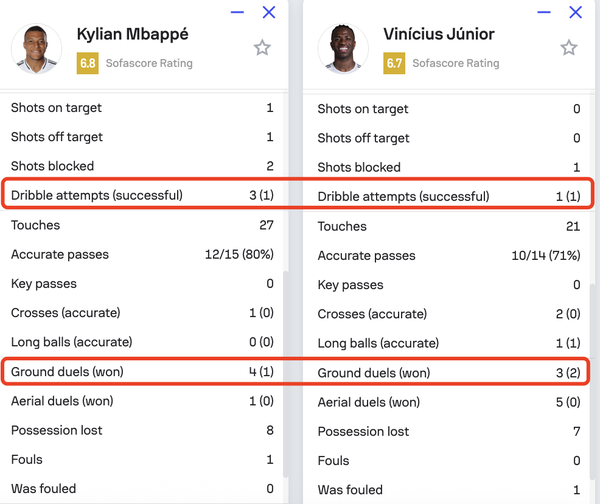This screenshot has height=504, width=600.
Task: Click the scrollbar in Mbappé's stats panel
Action: pyautogui.click(x=285, y=374)
